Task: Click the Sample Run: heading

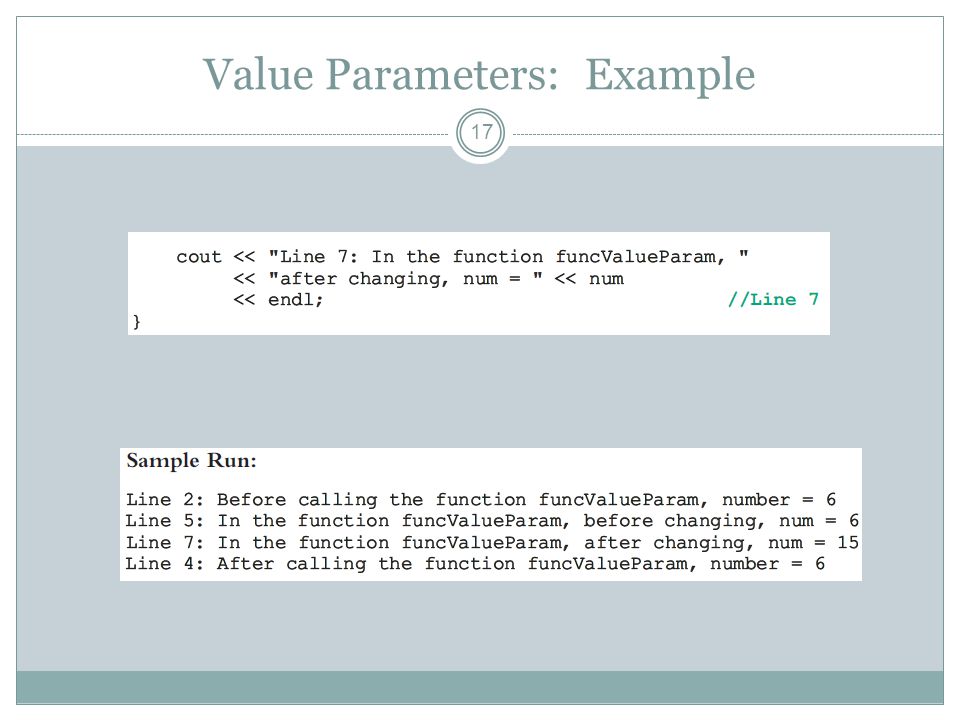Action: (191, 460)
